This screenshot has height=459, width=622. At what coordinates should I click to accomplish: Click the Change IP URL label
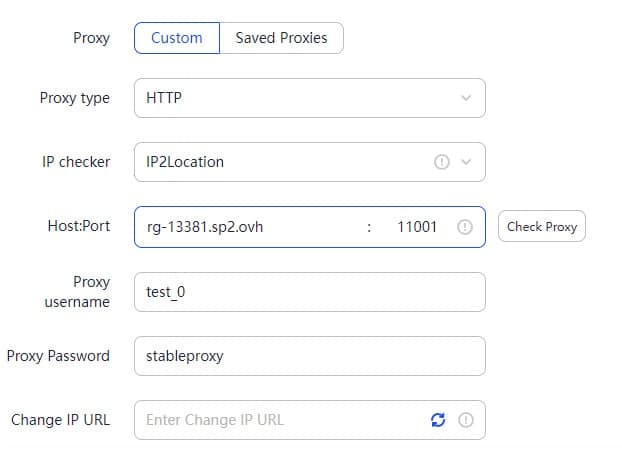click(x=60, y=420)
